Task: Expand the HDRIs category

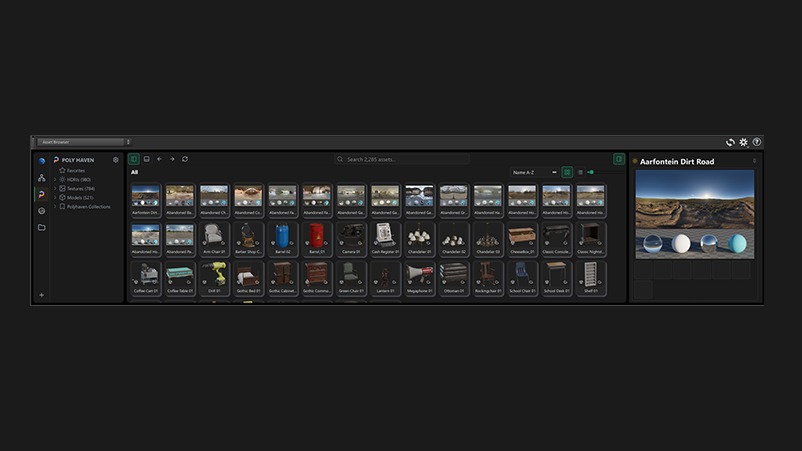Action: point(56,179)
